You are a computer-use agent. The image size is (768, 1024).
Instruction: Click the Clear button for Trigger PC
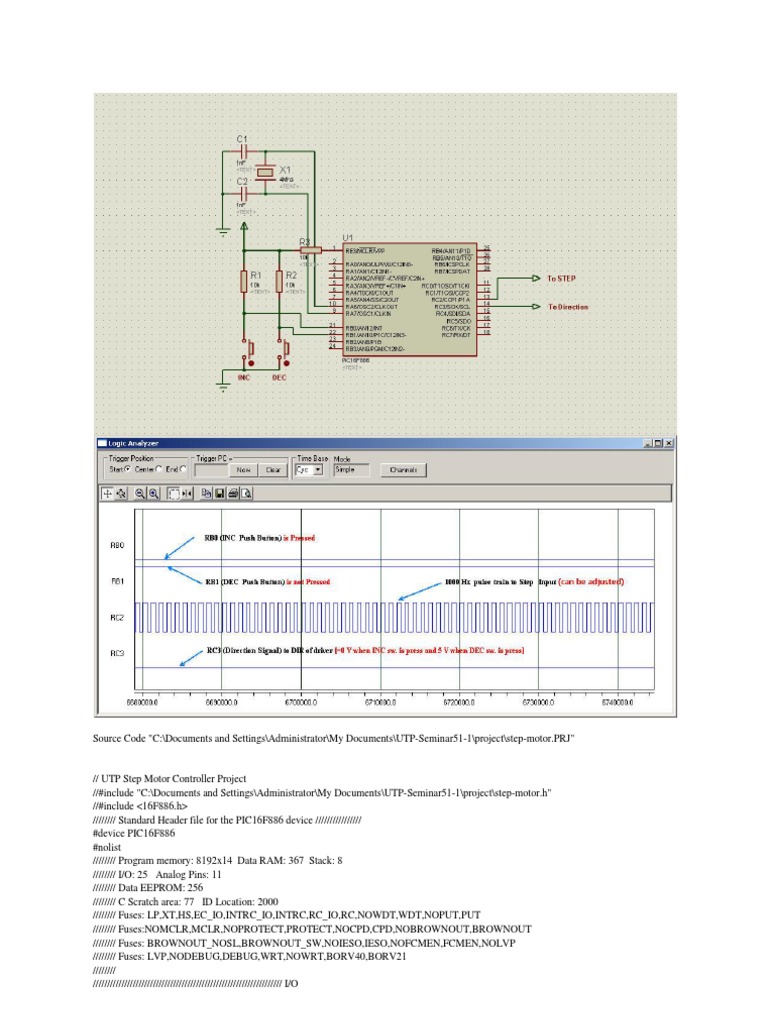coord(272,469)
